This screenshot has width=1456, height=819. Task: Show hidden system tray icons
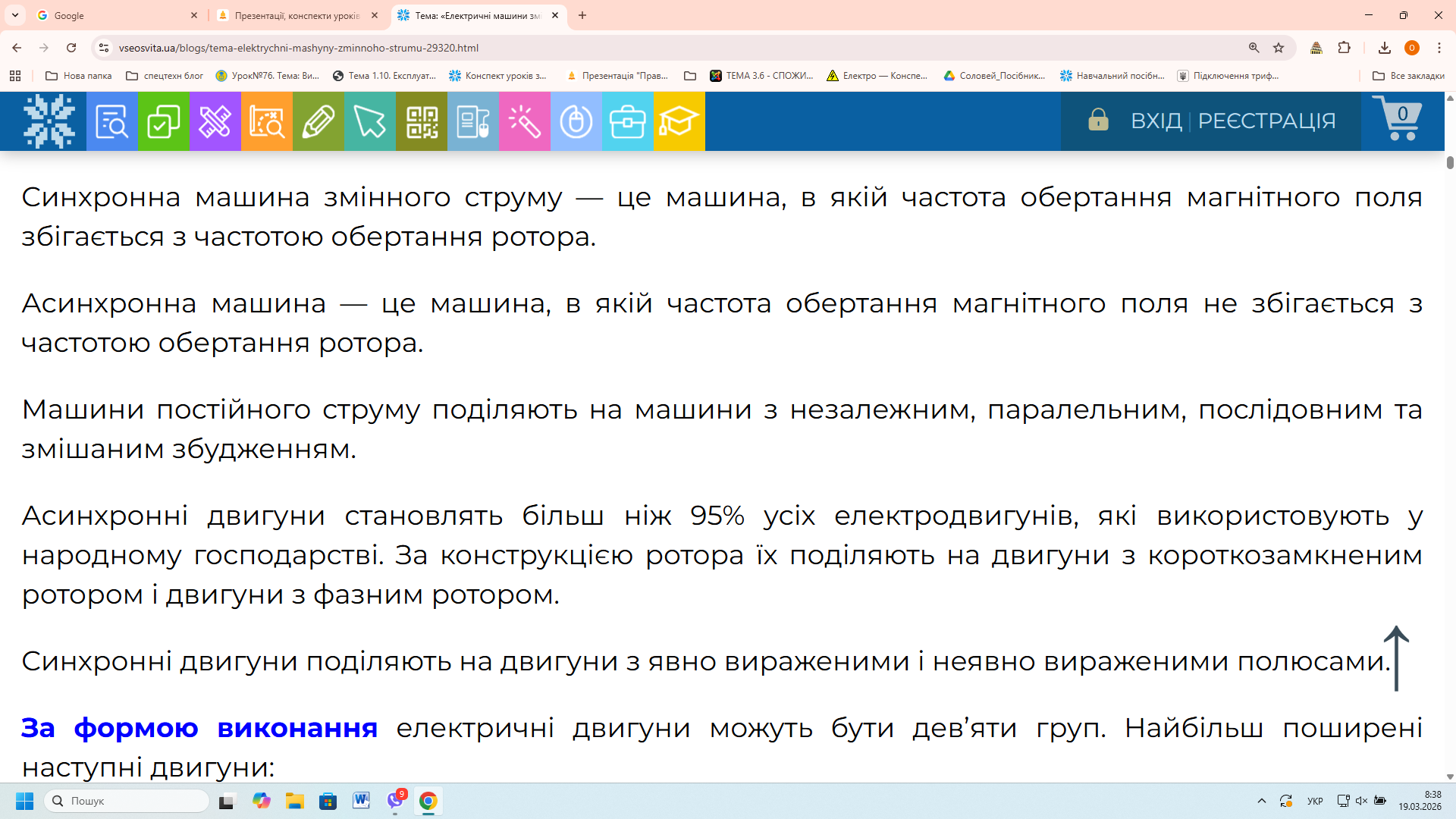coord(1262,801)
